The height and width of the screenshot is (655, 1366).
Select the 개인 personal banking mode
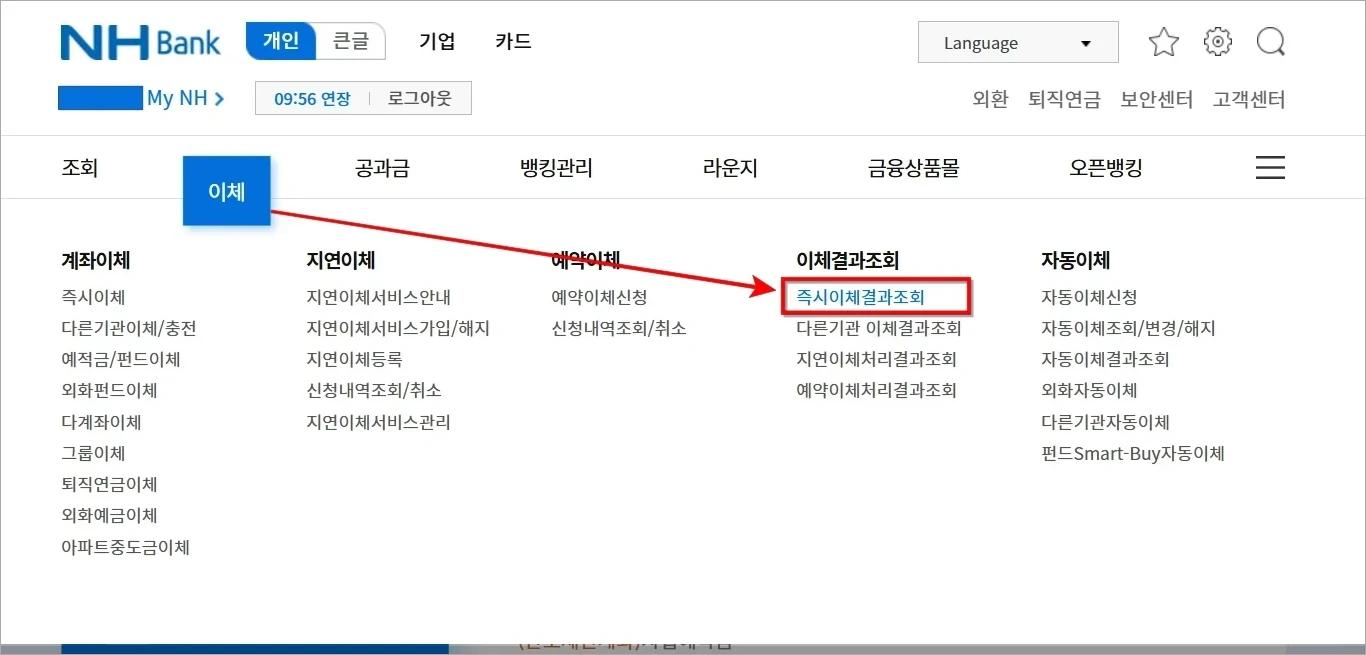[x=280, y=41]
